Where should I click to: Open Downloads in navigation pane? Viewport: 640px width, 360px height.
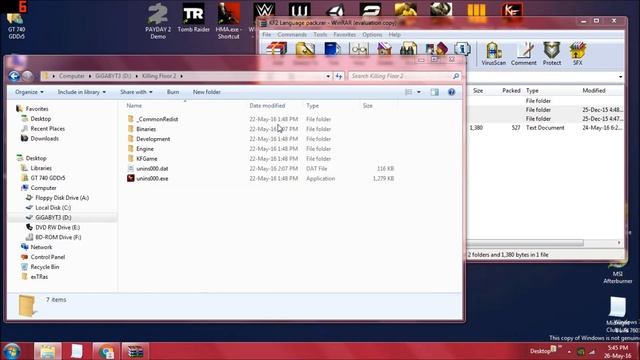[x=44, y=139]
